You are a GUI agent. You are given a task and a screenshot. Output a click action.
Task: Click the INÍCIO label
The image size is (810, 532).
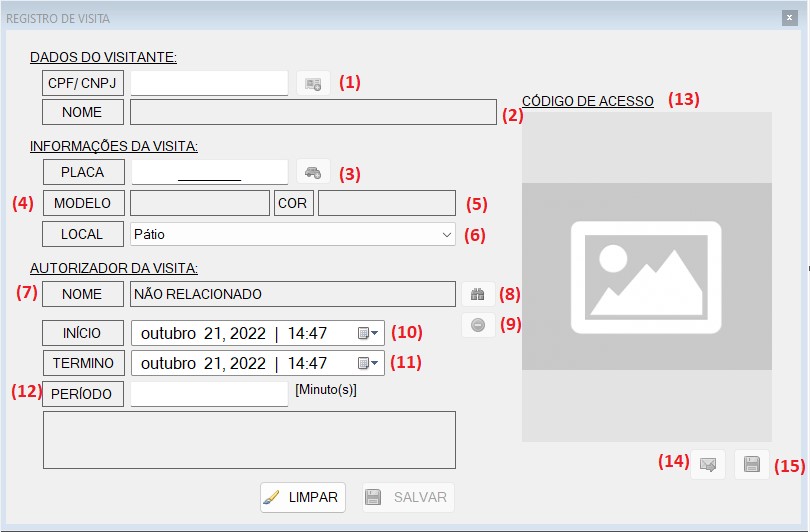point(83,333)
